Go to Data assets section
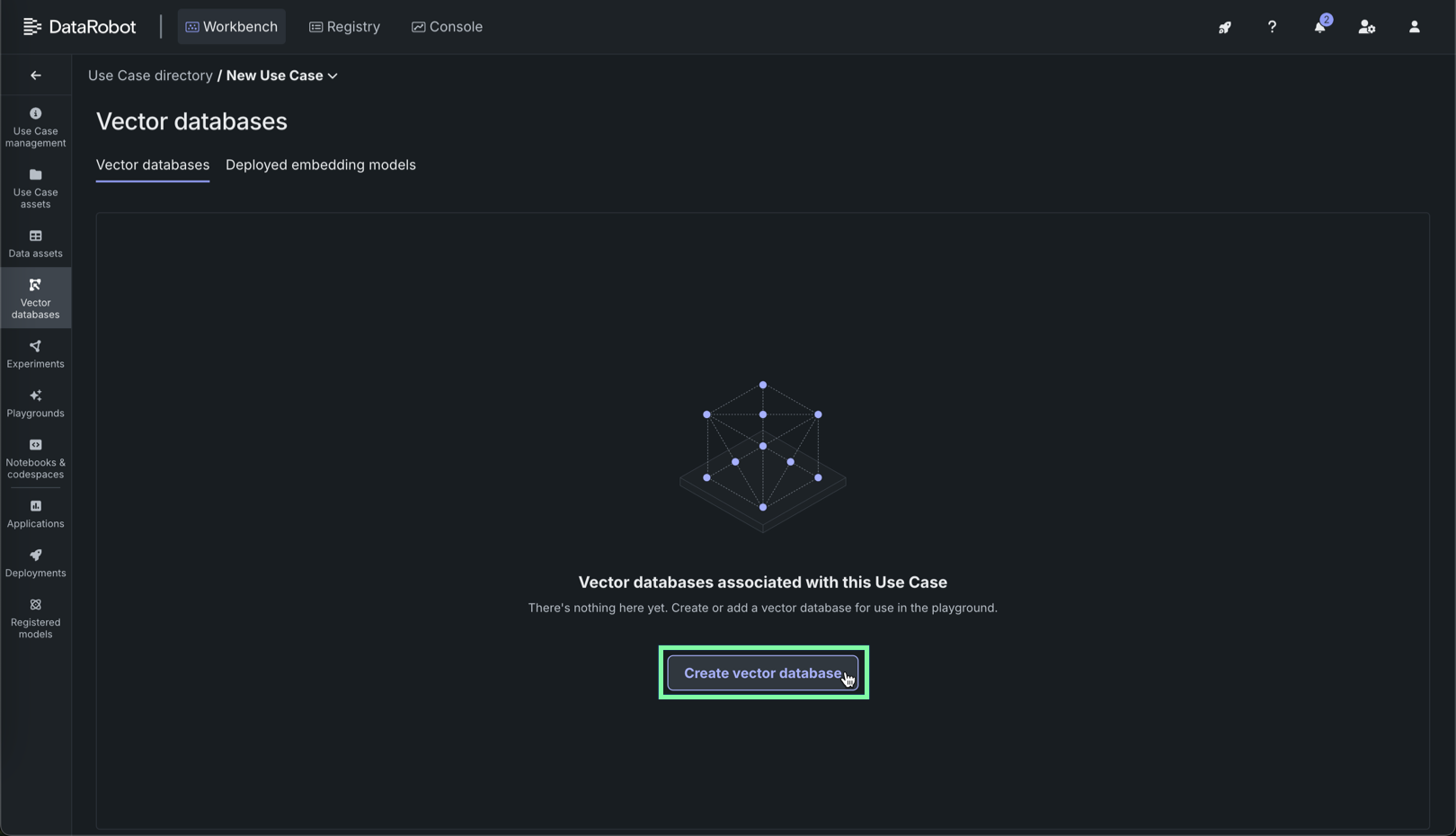The image size is (1456, 836). (35, 244)
